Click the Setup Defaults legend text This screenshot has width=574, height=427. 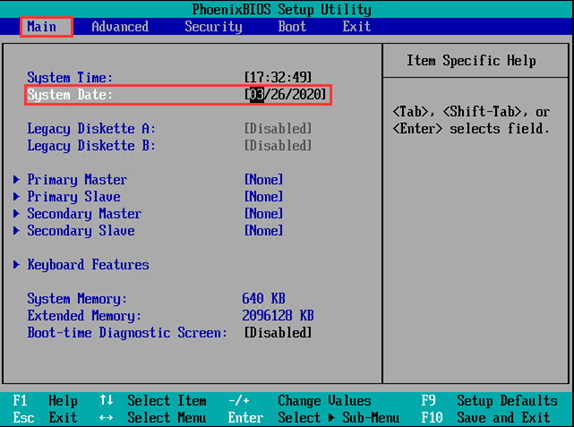pyautogui.click(x=507, y=401)
